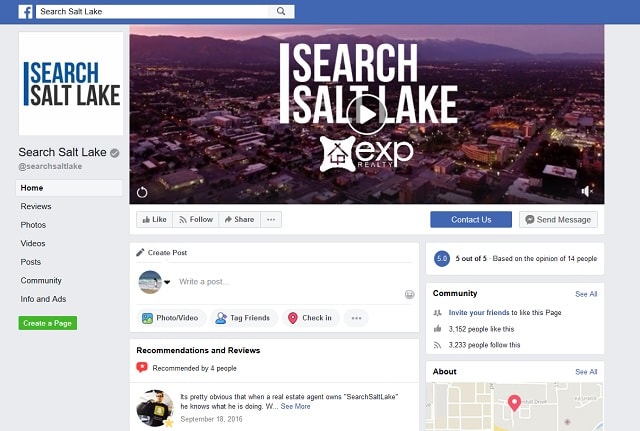640x431 pixels.
Task: Like the Search Salt Lake page
Action: 154,220
